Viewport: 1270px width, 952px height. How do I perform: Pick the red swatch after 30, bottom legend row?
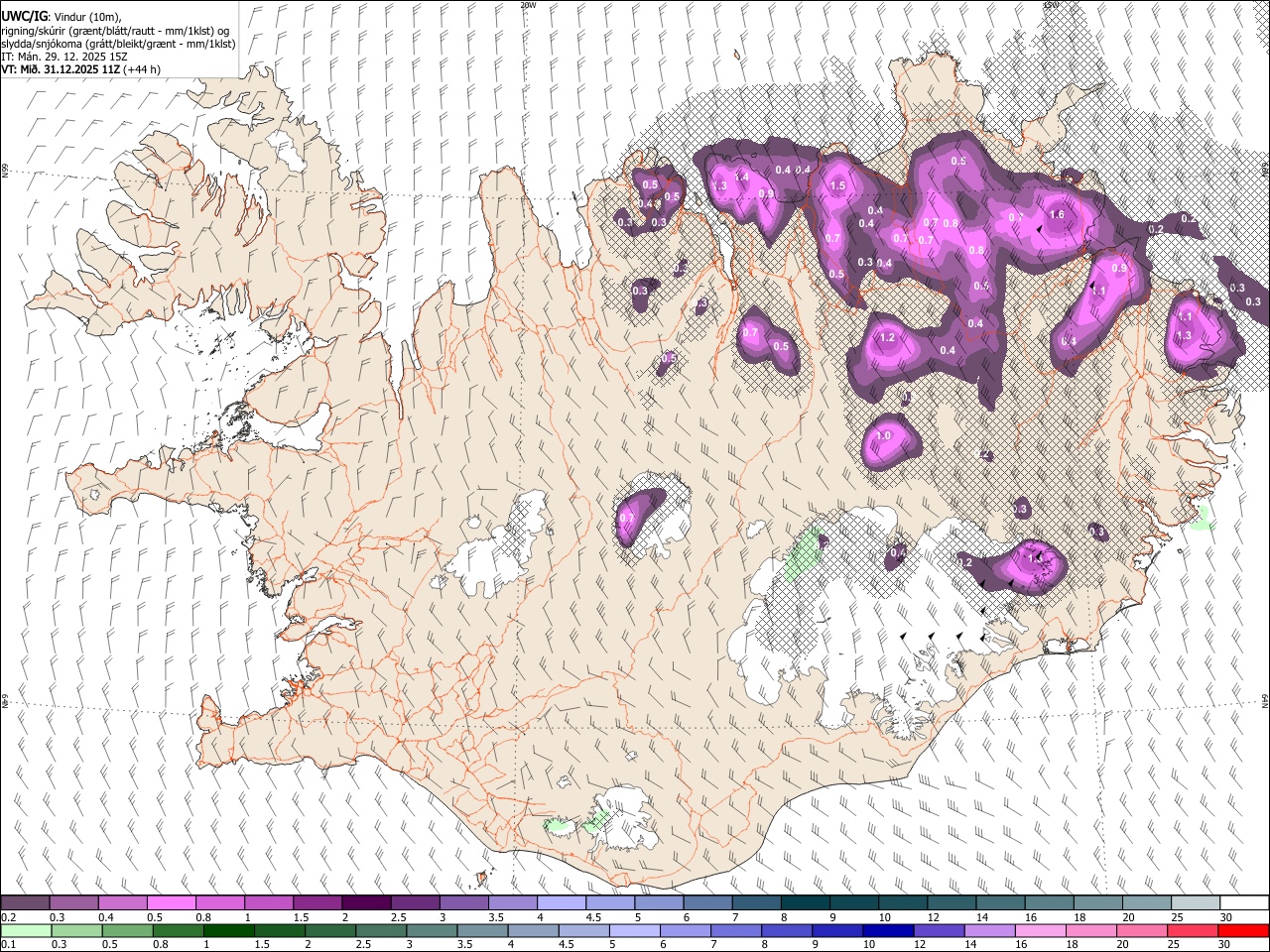[1243, 930]
